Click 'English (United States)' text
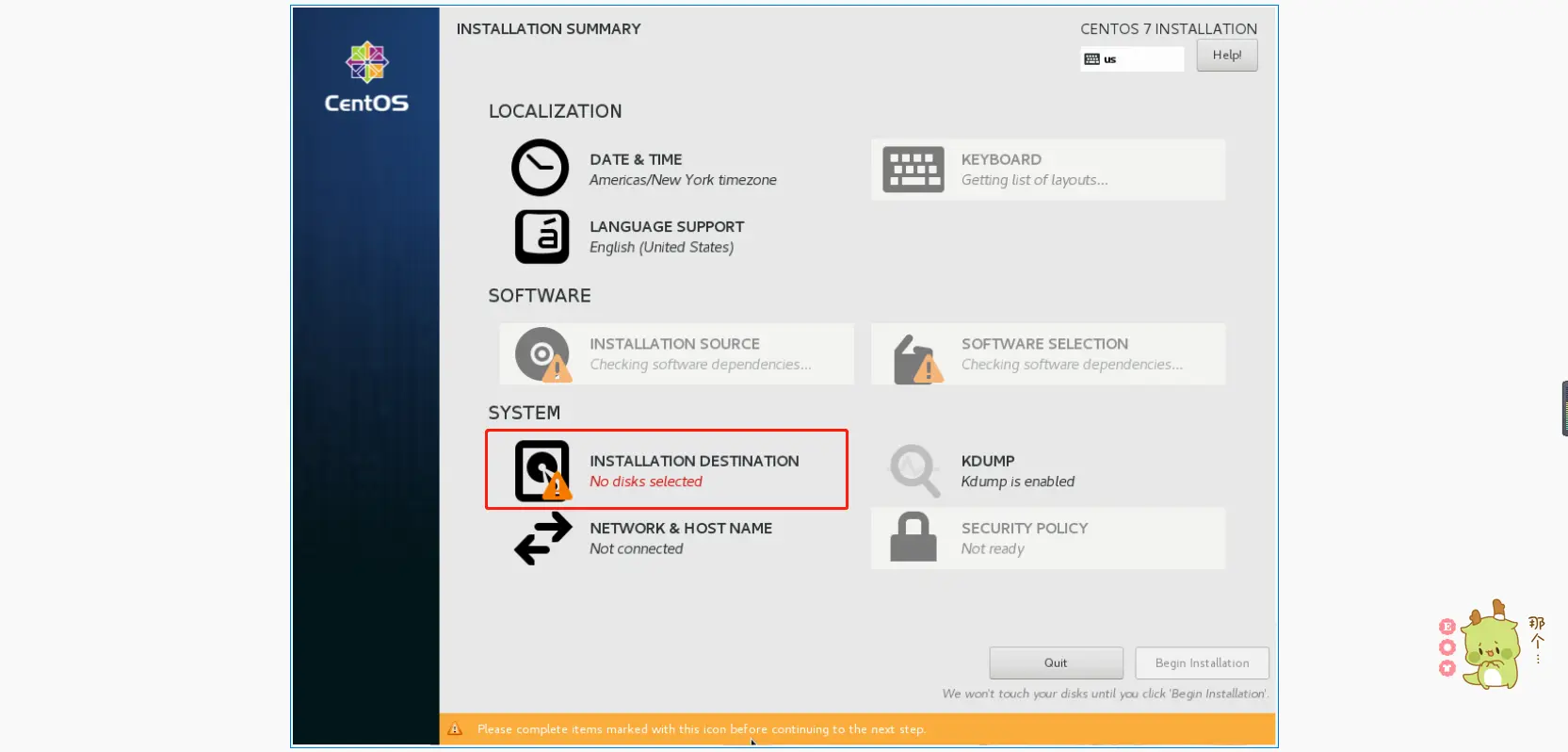1568x752 pixels. click(x=661, y=247)
